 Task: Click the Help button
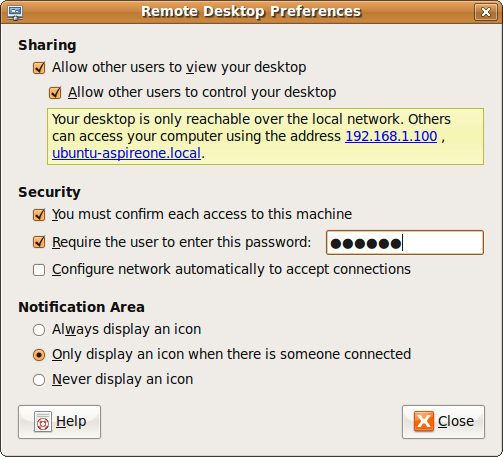(59, 422)
